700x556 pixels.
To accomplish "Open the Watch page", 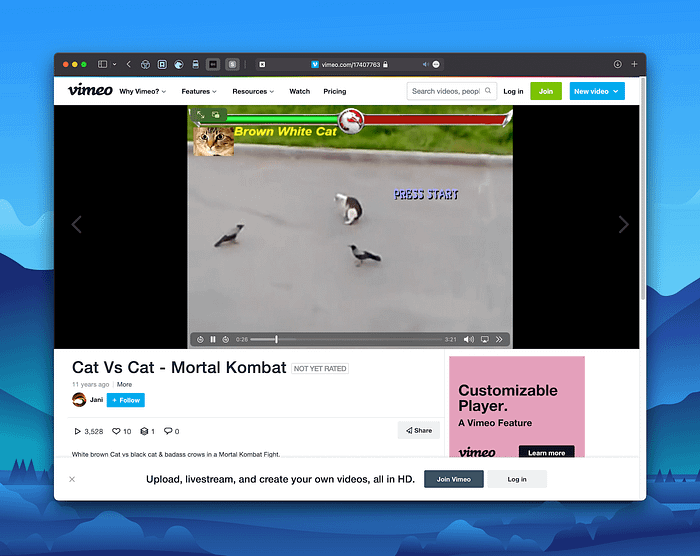I will (300, 91).
